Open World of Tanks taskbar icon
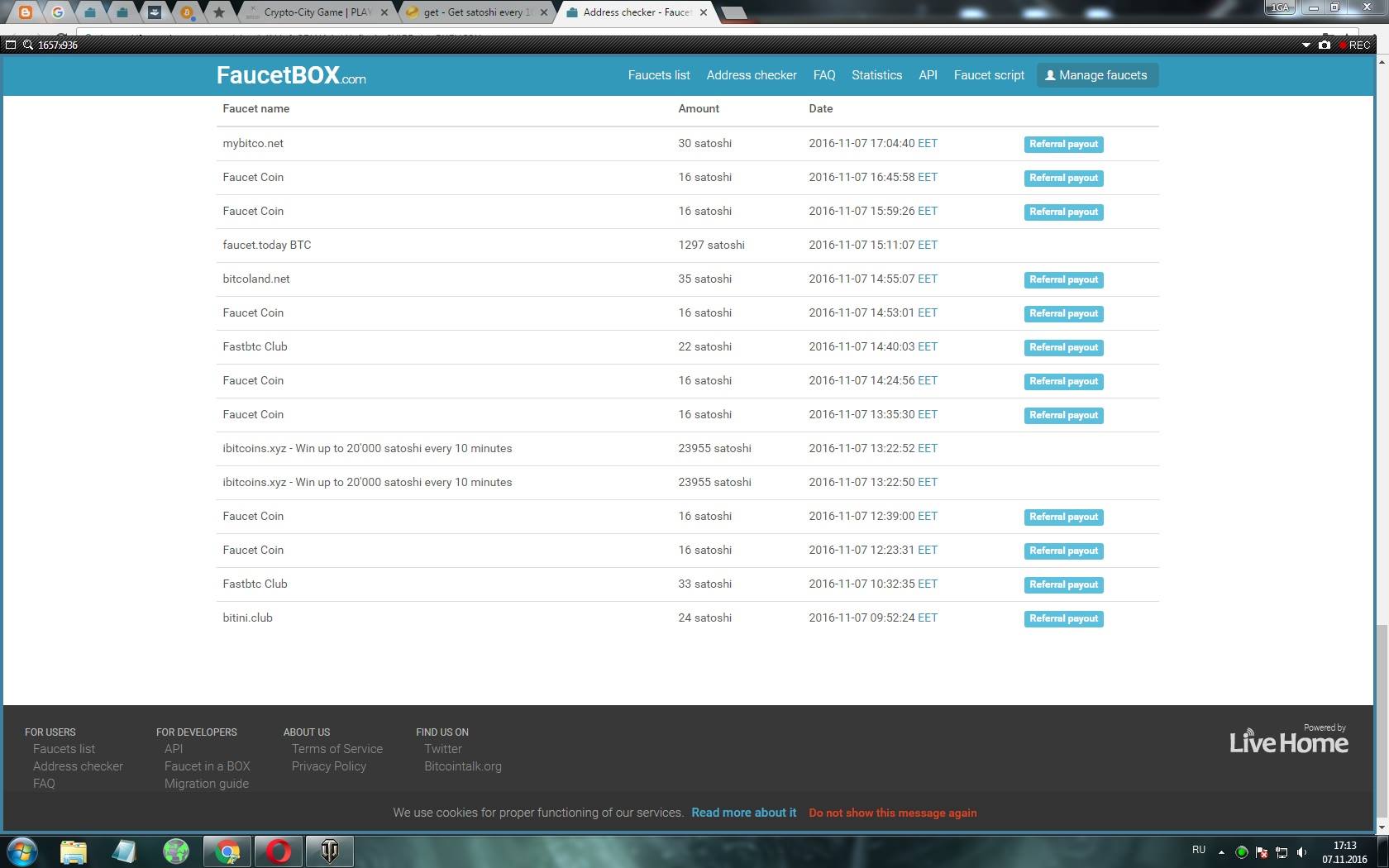Image resolution: width=1389 pixels, height=868 pixels. 330,851
